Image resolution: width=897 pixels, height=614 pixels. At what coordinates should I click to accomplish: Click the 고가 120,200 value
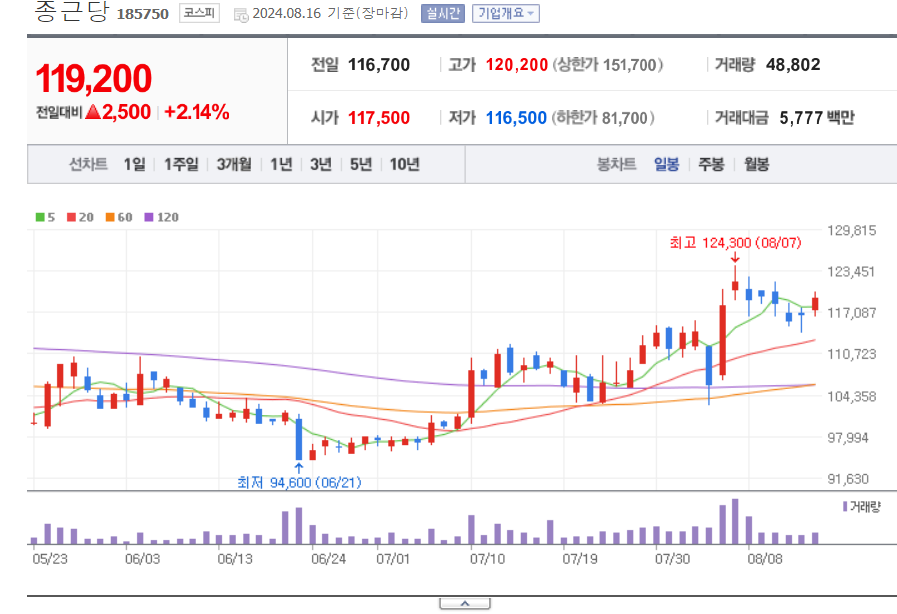[517, 65]
